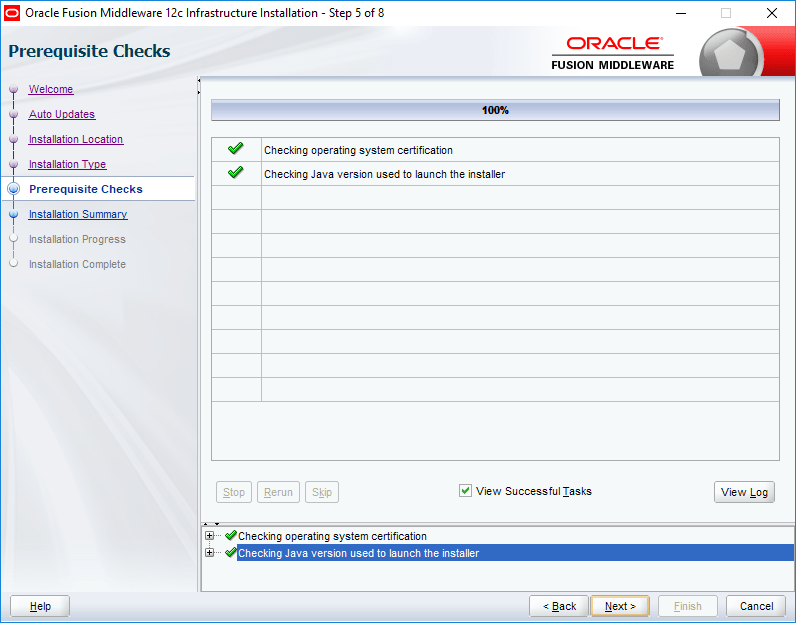Screen dimensions: 796x623
Task: Click the Finish button
Action: [687, 606]
